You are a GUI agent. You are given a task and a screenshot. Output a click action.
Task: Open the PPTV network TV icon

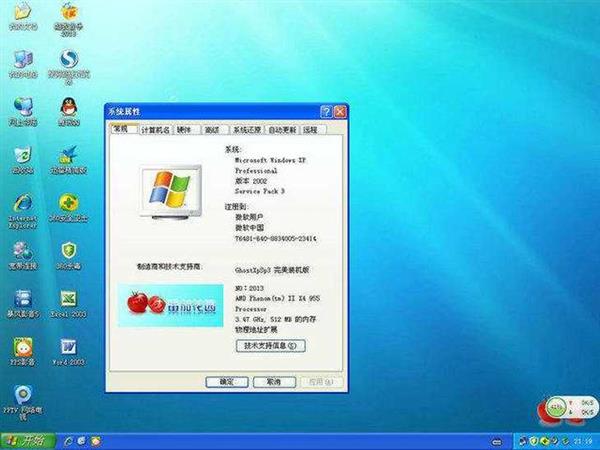[23, 403]
